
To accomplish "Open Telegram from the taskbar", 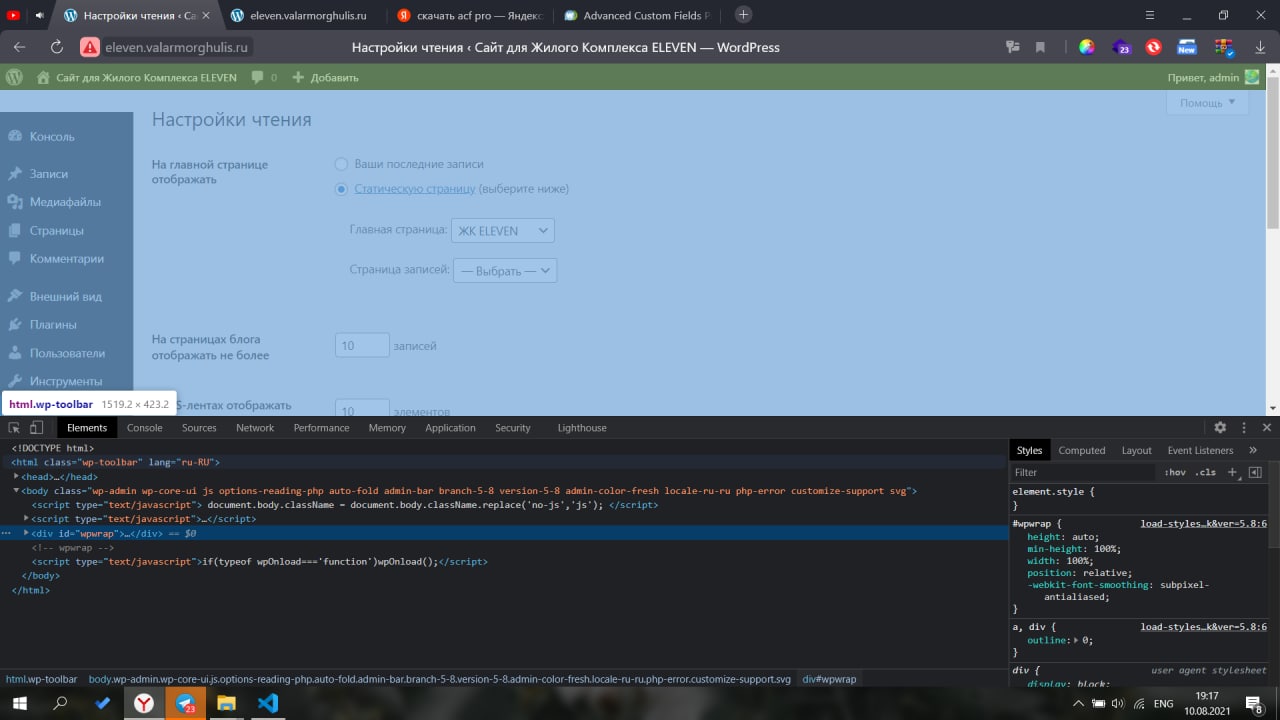I will 186,703.
